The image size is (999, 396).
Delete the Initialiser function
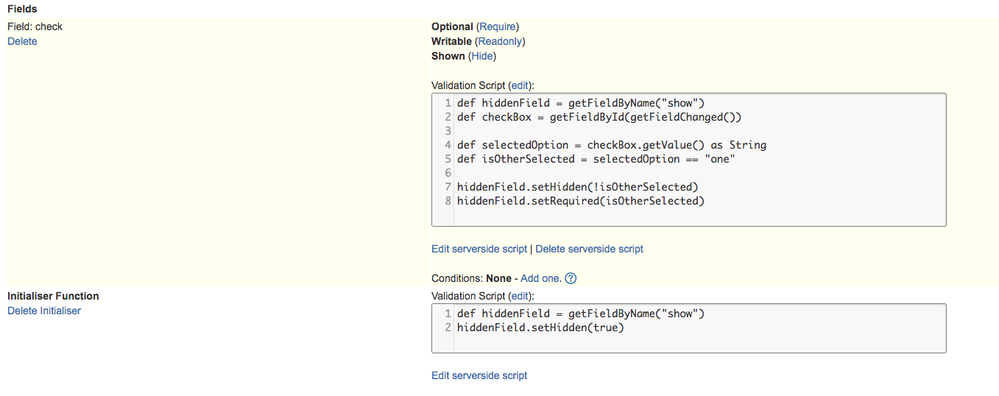coord(44,311)
